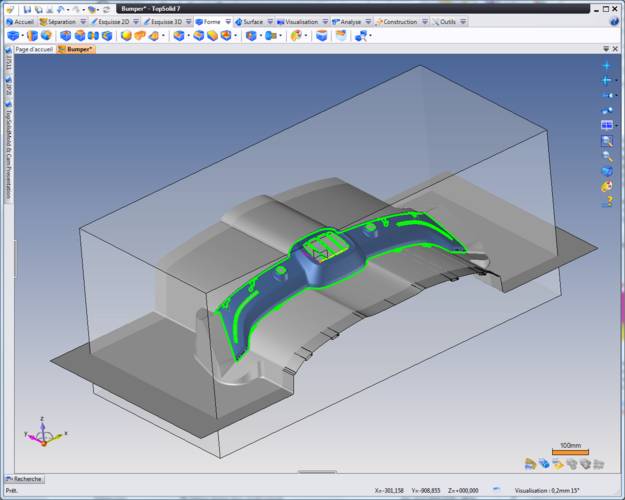Click the Recherche search panel button
The height and width of the screenshot is (500, 625).
pyautogui.click(x=24, y=479)
